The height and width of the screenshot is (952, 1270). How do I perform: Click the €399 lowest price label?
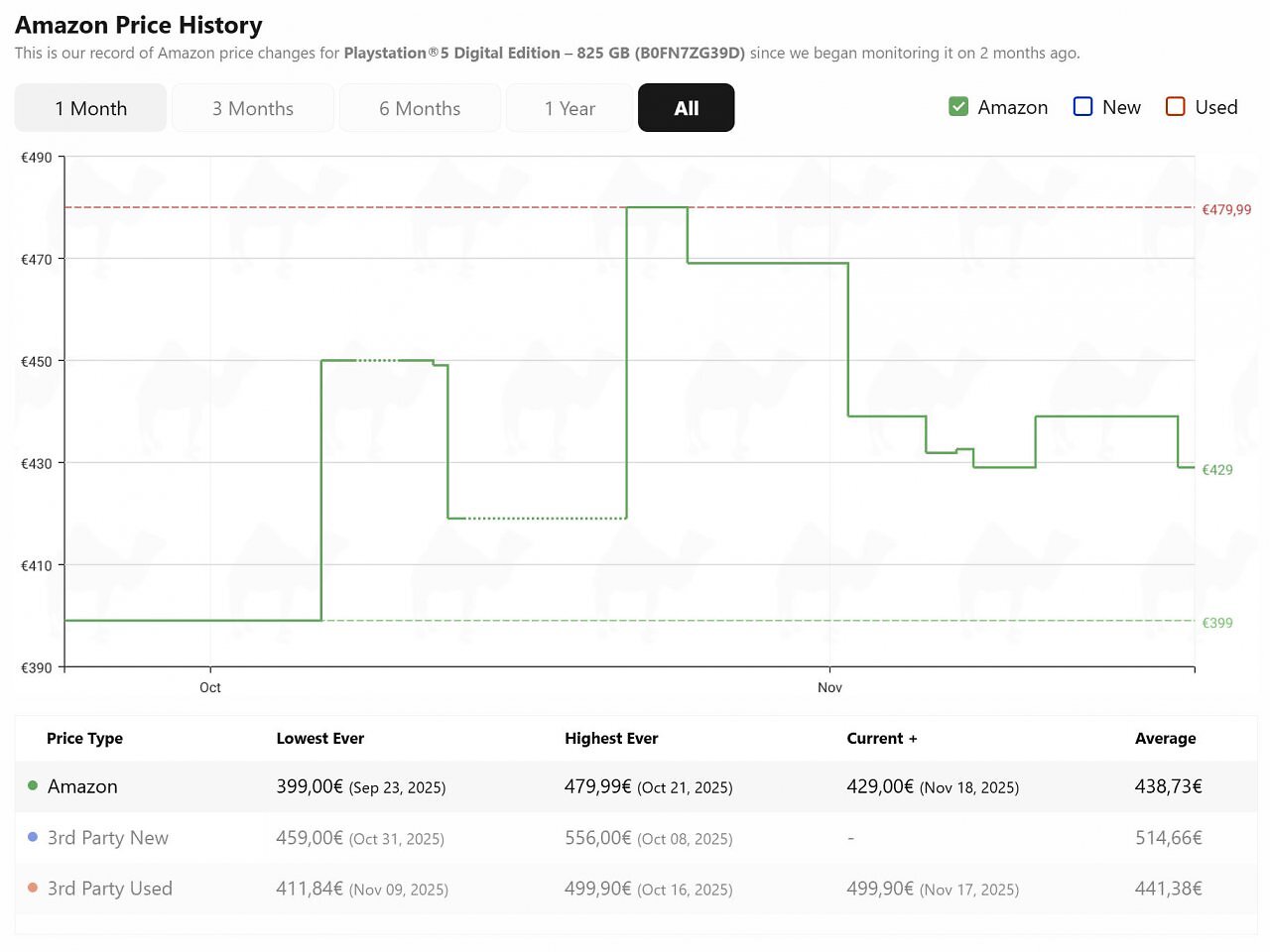click(1217, 623)
